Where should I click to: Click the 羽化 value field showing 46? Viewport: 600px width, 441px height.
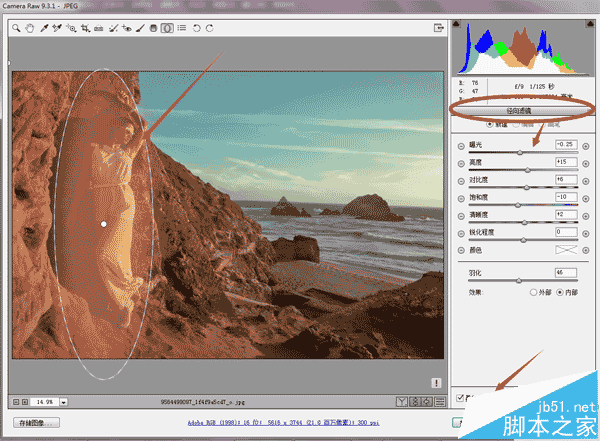click(566, 273)
